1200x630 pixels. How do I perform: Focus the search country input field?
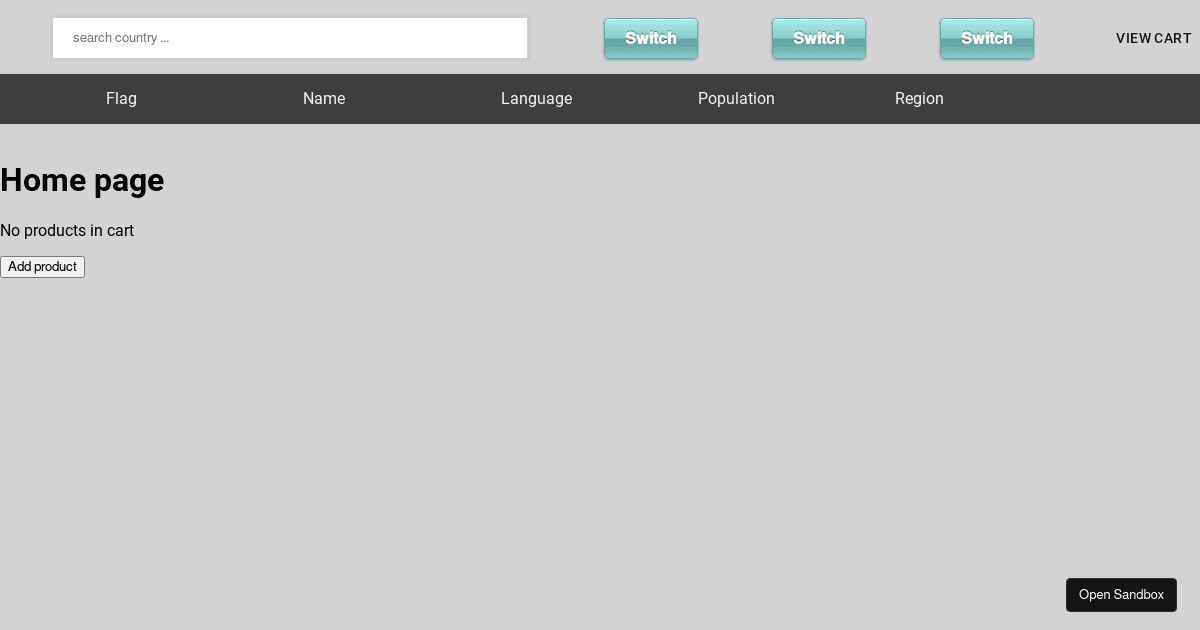point(290,38)
